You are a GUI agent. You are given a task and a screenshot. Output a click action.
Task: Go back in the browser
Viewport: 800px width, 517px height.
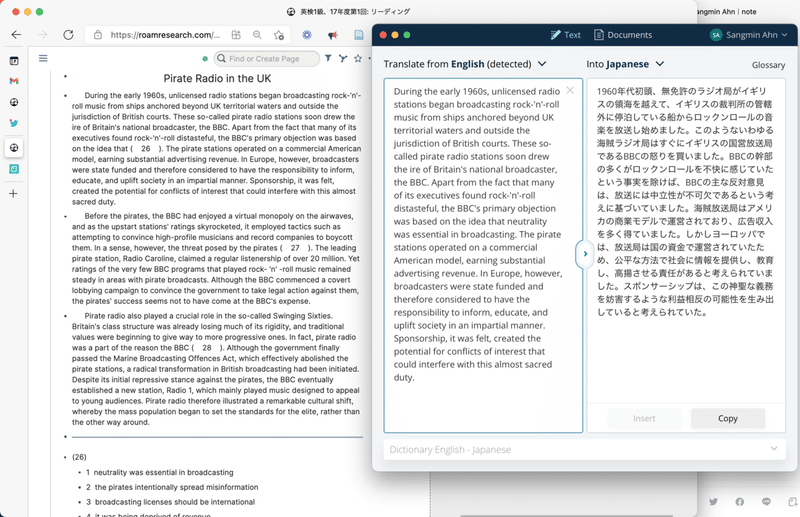(x=16, y=35)
